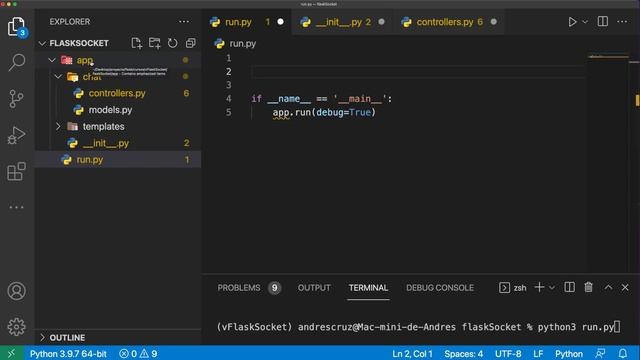This screenshot has width=640, height=360.
Task: Open the Run and Debug view
Action: point(16,135)
